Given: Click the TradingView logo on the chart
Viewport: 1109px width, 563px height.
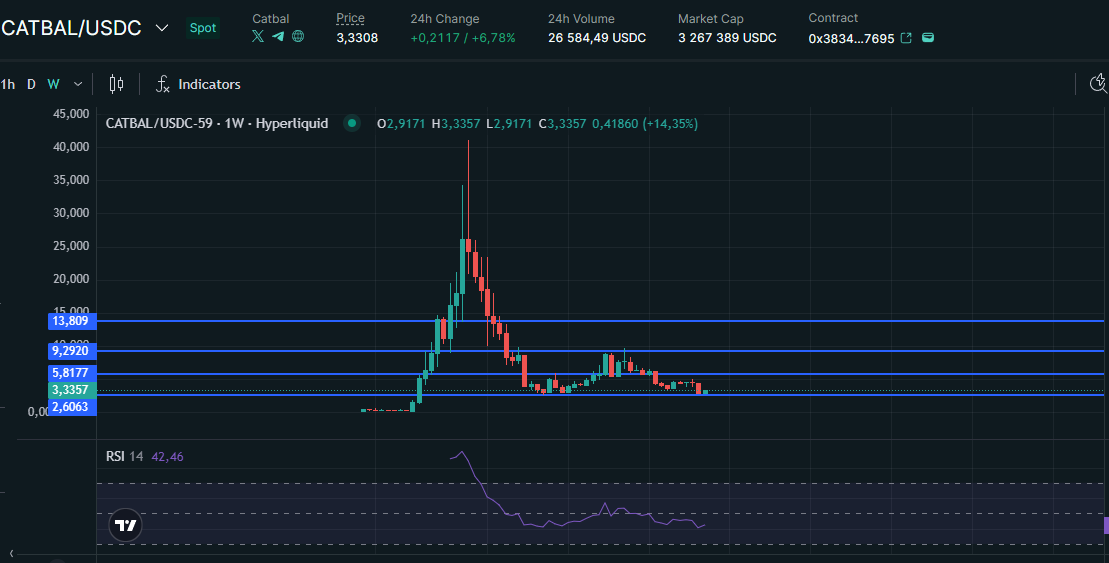Looking at the screenshot, I should click(x=125, y=526).
